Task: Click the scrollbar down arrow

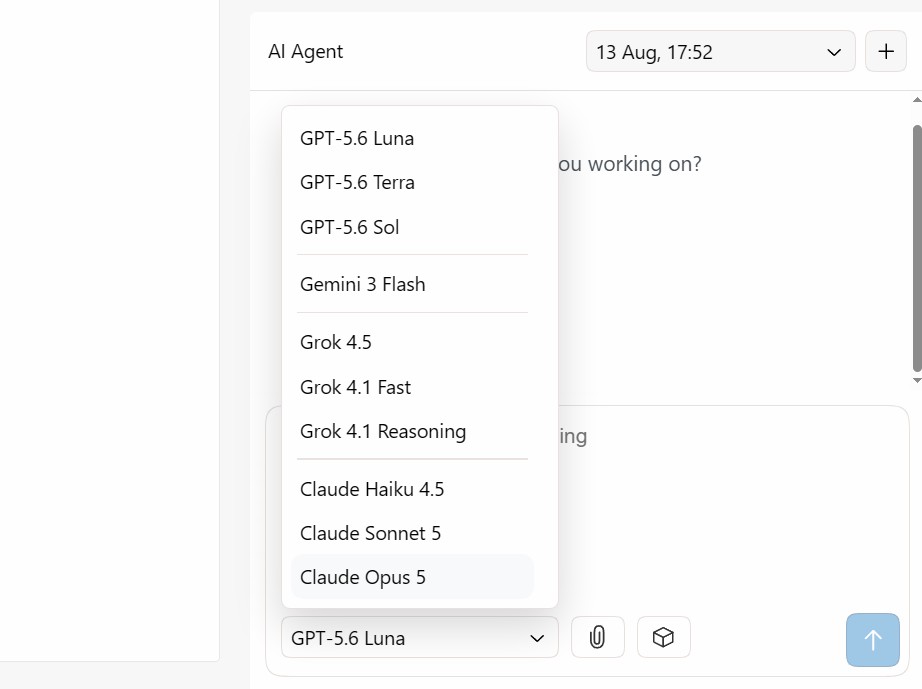Action: coord(917,380)
